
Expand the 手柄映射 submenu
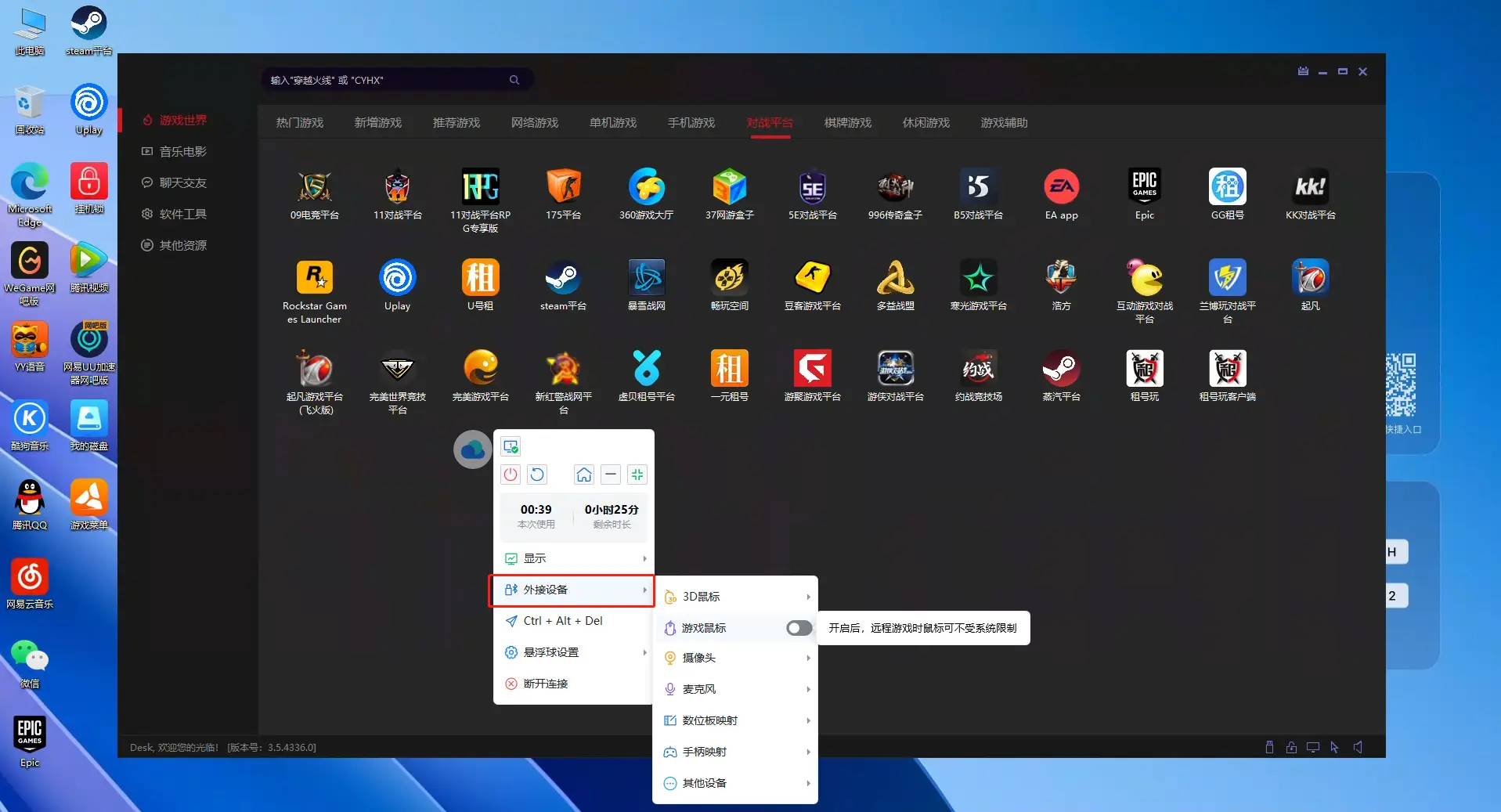click(735, 752)
